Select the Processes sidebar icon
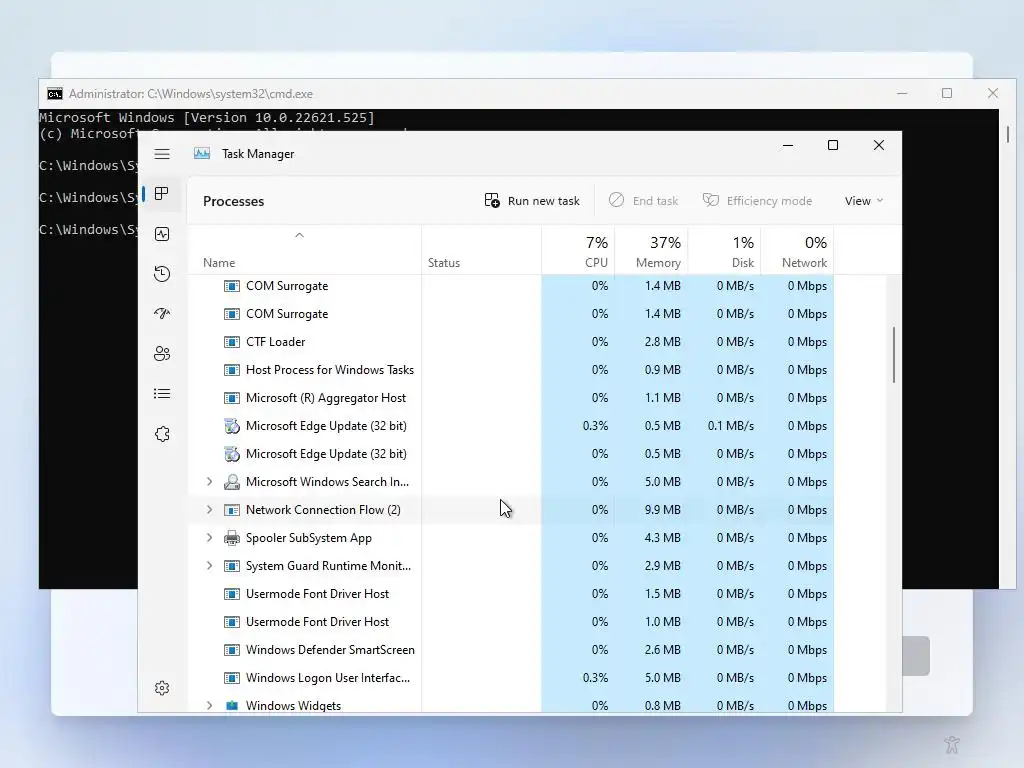This screenshot has width=1024, height=768. coord(162,193)
